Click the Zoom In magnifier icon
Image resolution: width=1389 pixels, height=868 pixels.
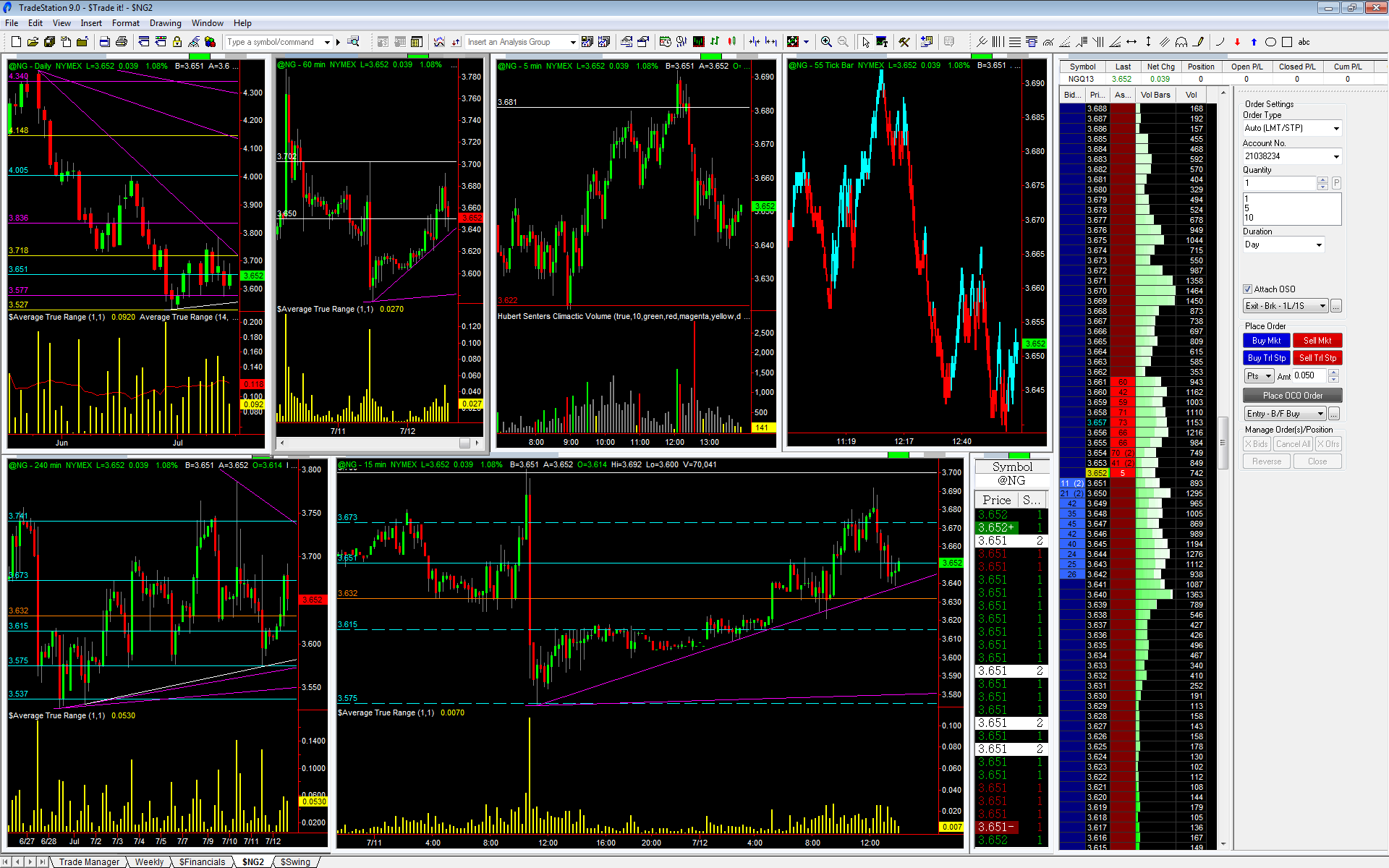point(826,42)
